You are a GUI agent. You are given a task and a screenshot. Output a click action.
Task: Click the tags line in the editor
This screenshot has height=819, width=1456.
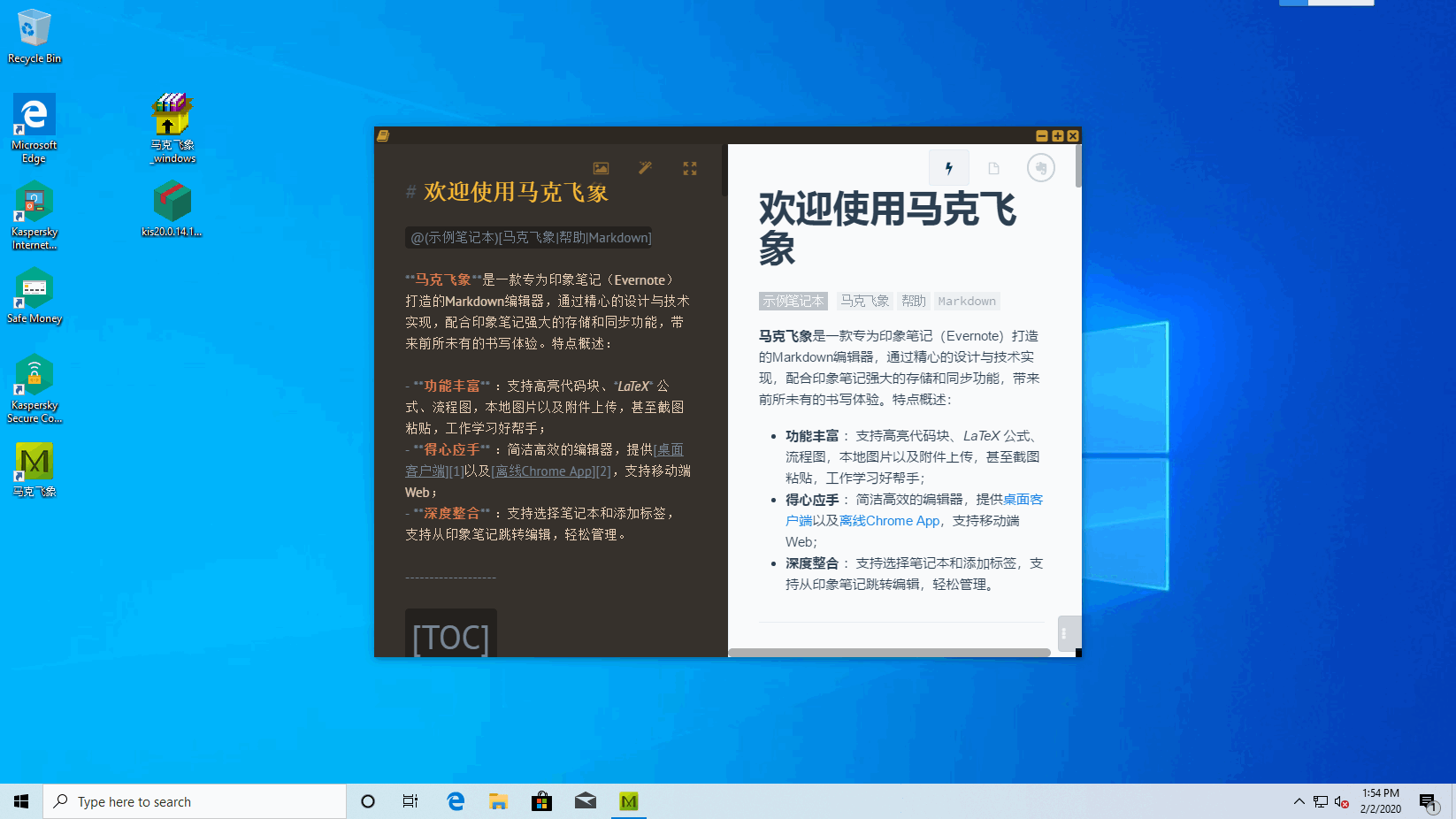529,237
